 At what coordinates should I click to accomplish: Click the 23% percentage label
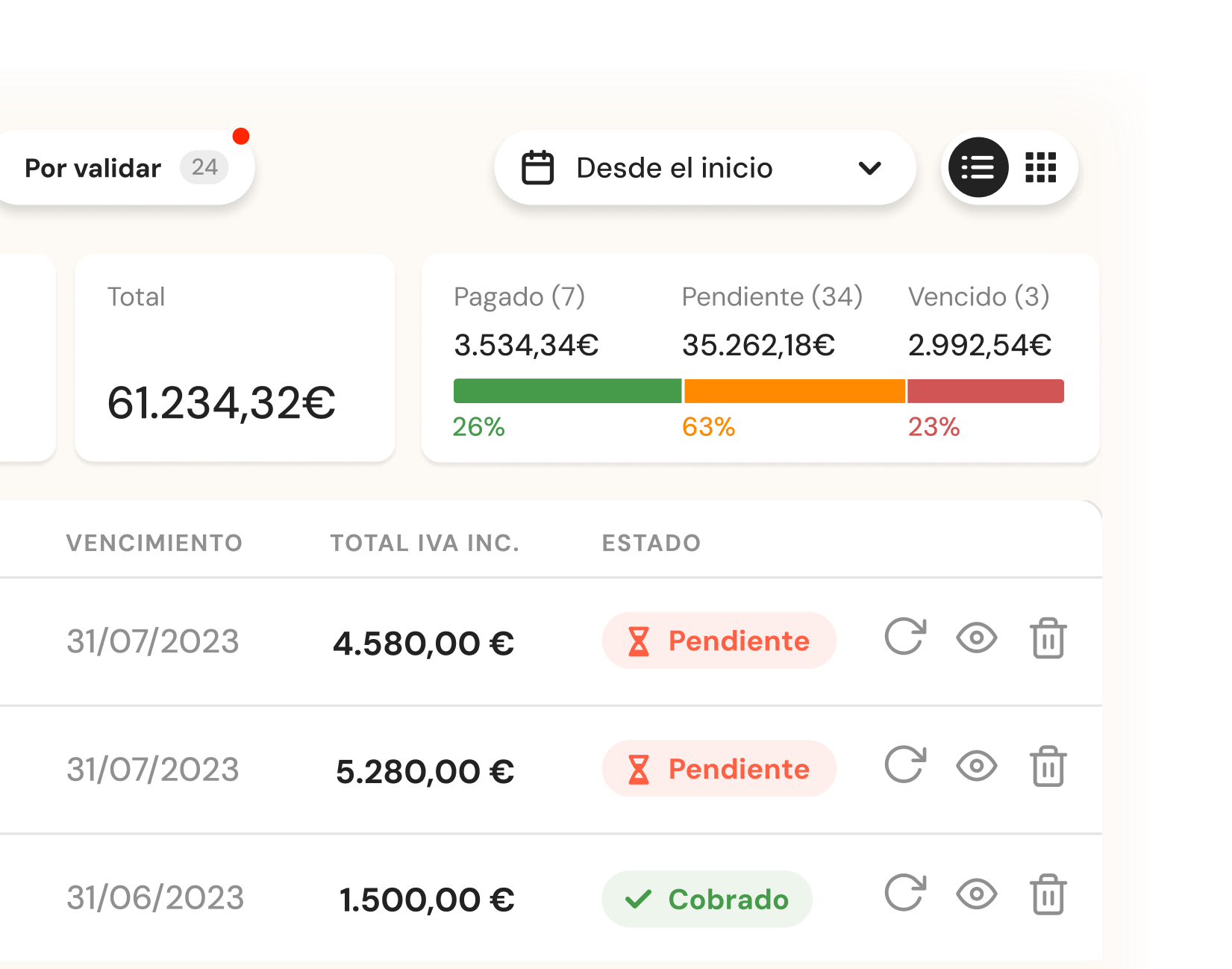pos(934,427)
